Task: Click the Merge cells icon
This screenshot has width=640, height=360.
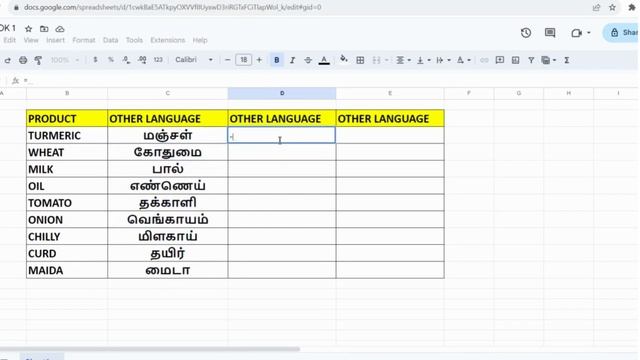Action: point(376,60)
